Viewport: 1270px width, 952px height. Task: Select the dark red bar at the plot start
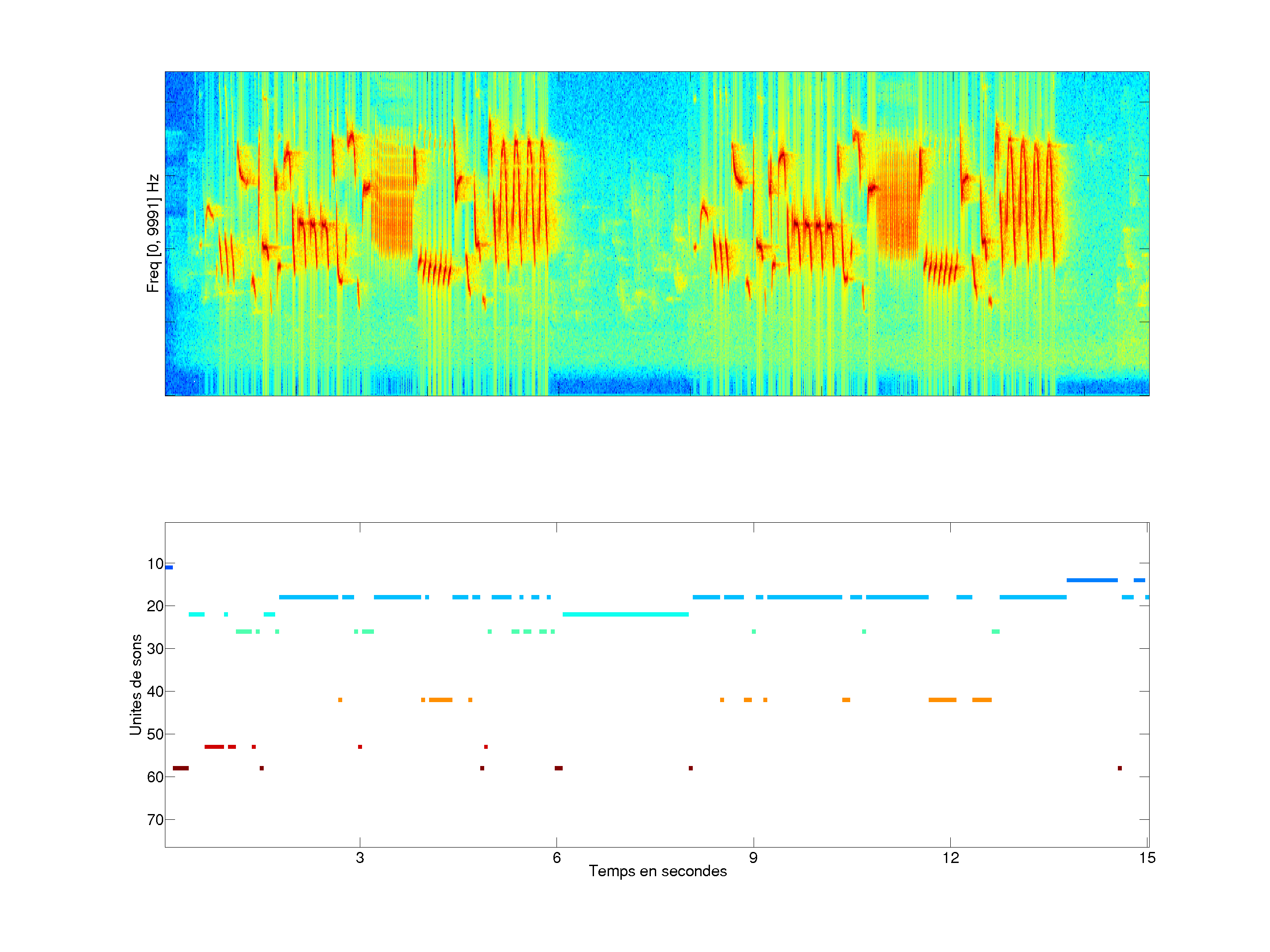pos(180,768)
